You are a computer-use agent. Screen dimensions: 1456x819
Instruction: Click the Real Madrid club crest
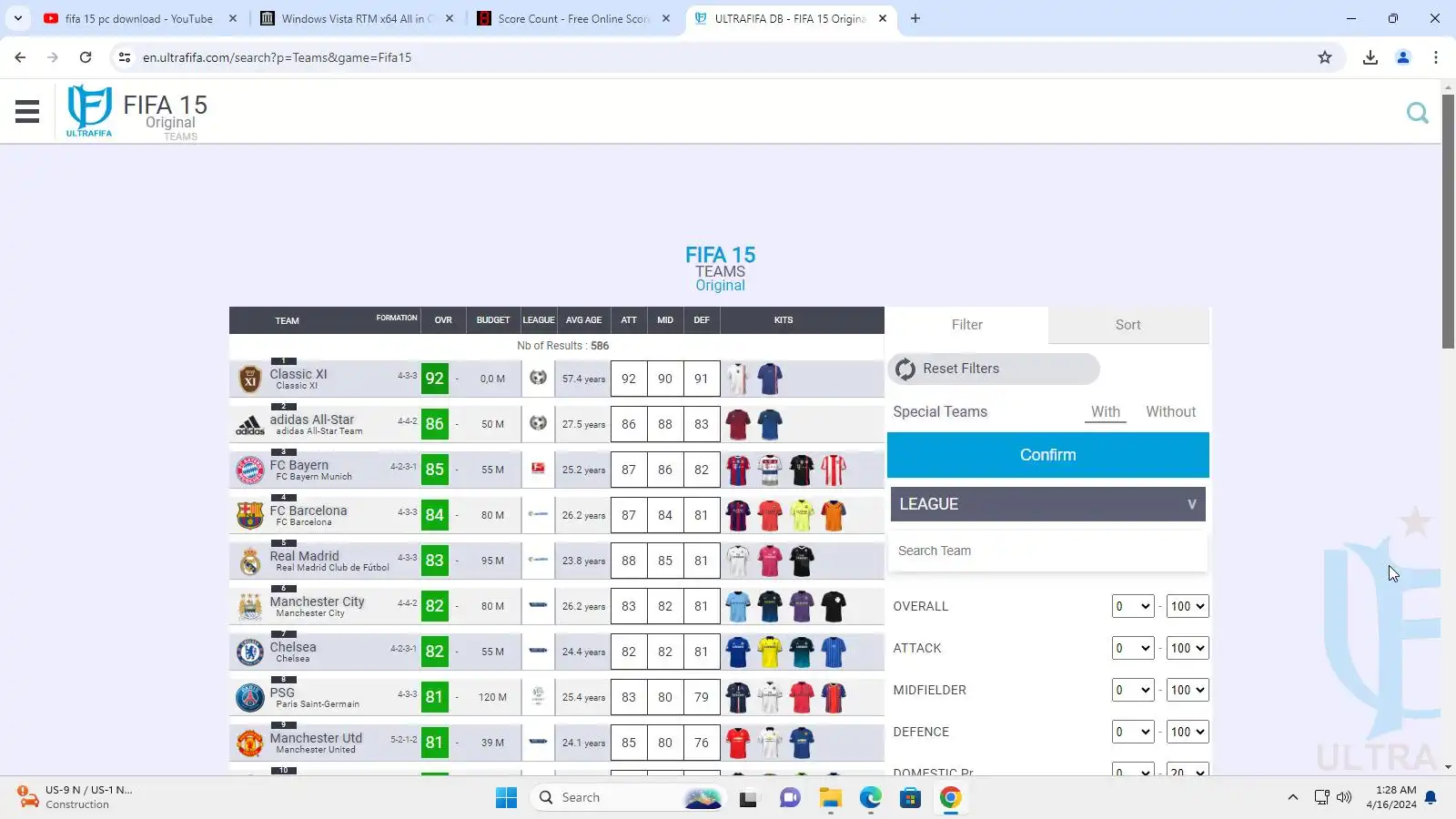249,561
